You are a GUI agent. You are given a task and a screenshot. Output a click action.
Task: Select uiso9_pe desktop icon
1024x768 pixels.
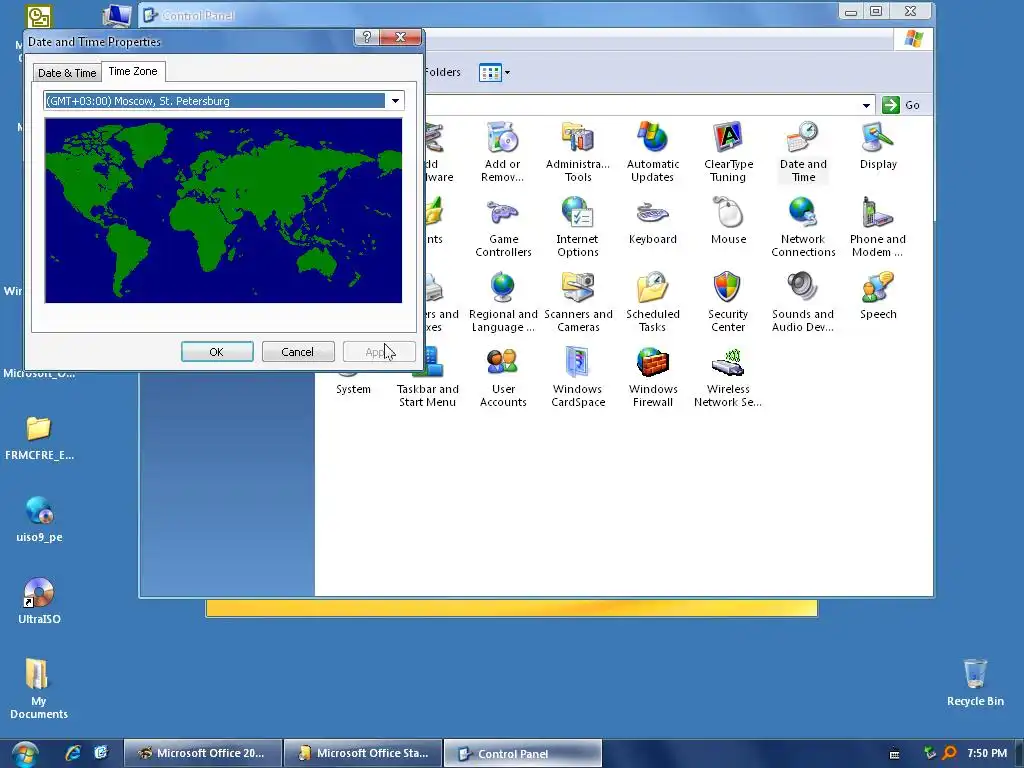[39, 519]
